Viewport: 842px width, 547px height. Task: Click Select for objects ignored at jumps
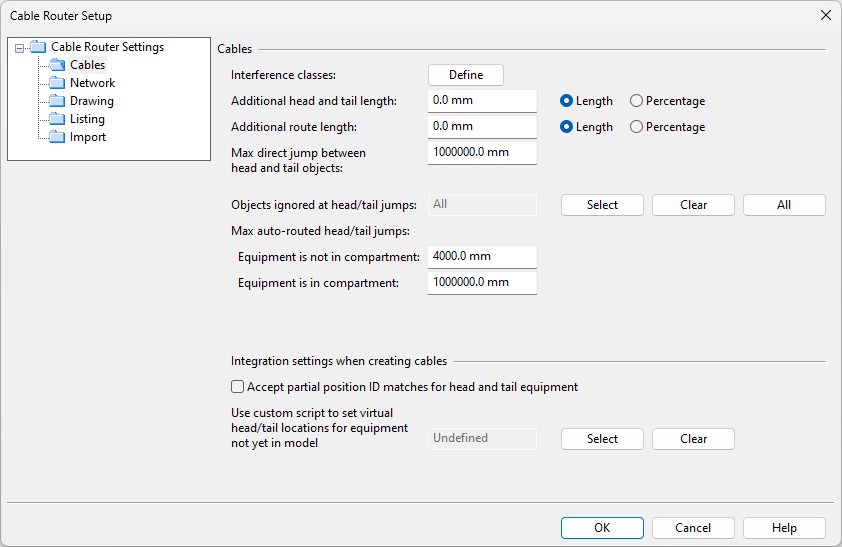pos(602,205)
